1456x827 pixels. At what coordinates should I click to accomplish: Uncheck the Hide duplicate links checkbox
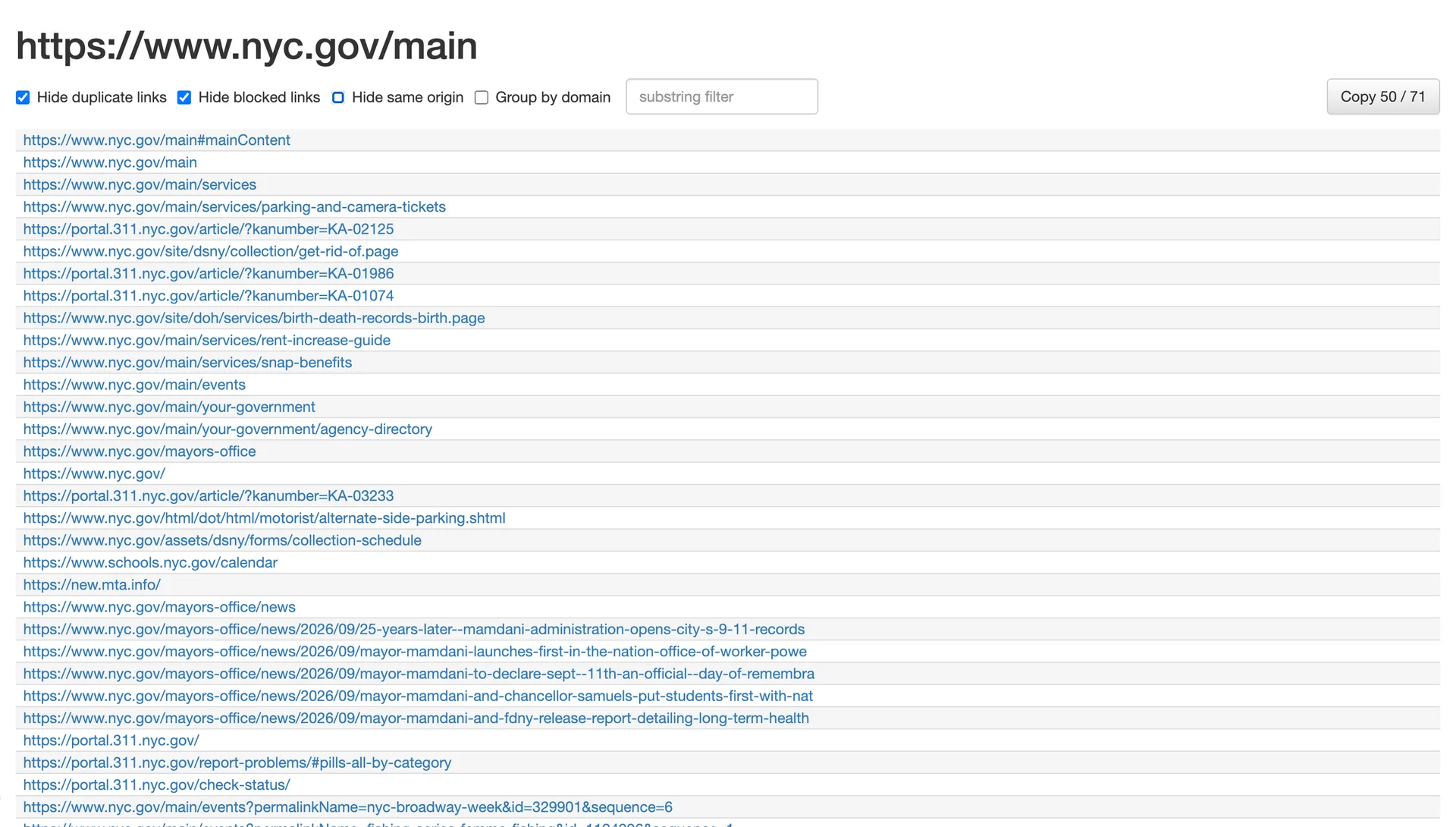[x=23, y=97]
